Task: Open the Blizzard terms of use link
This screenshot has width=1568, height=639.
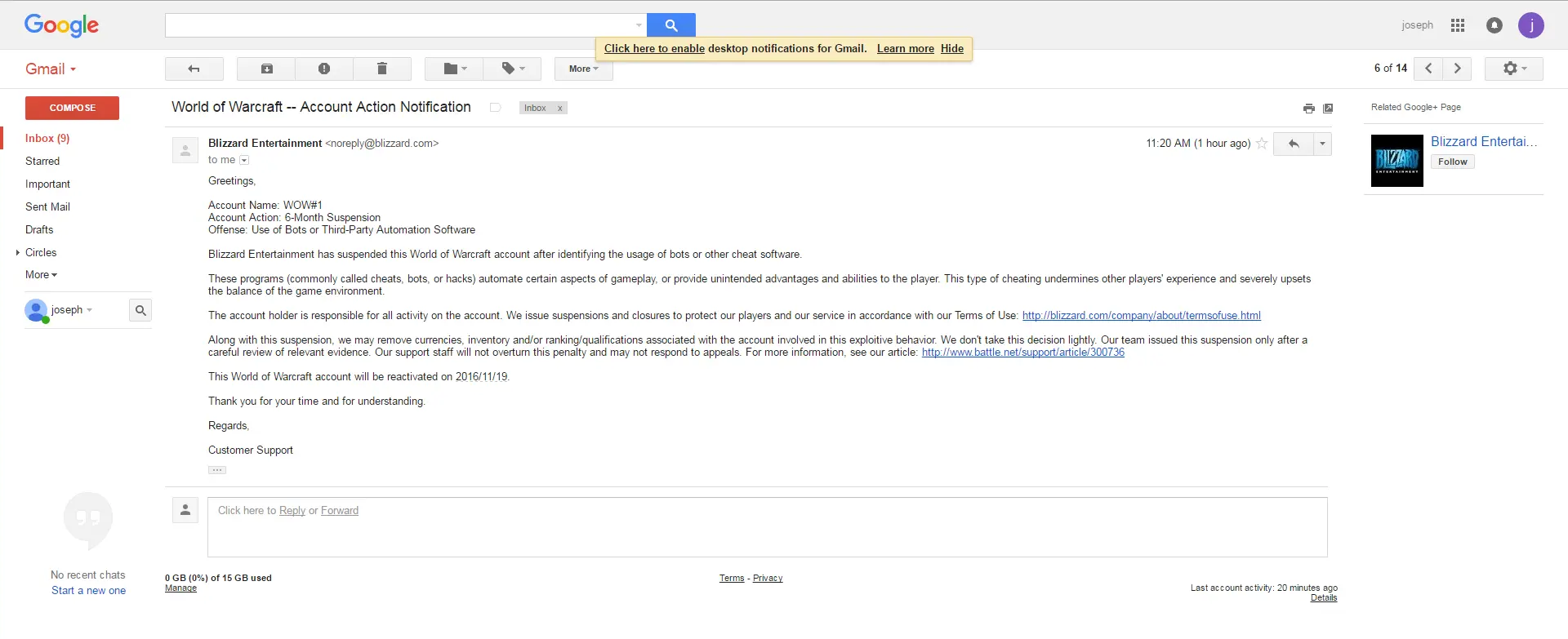Action: 1141,316
